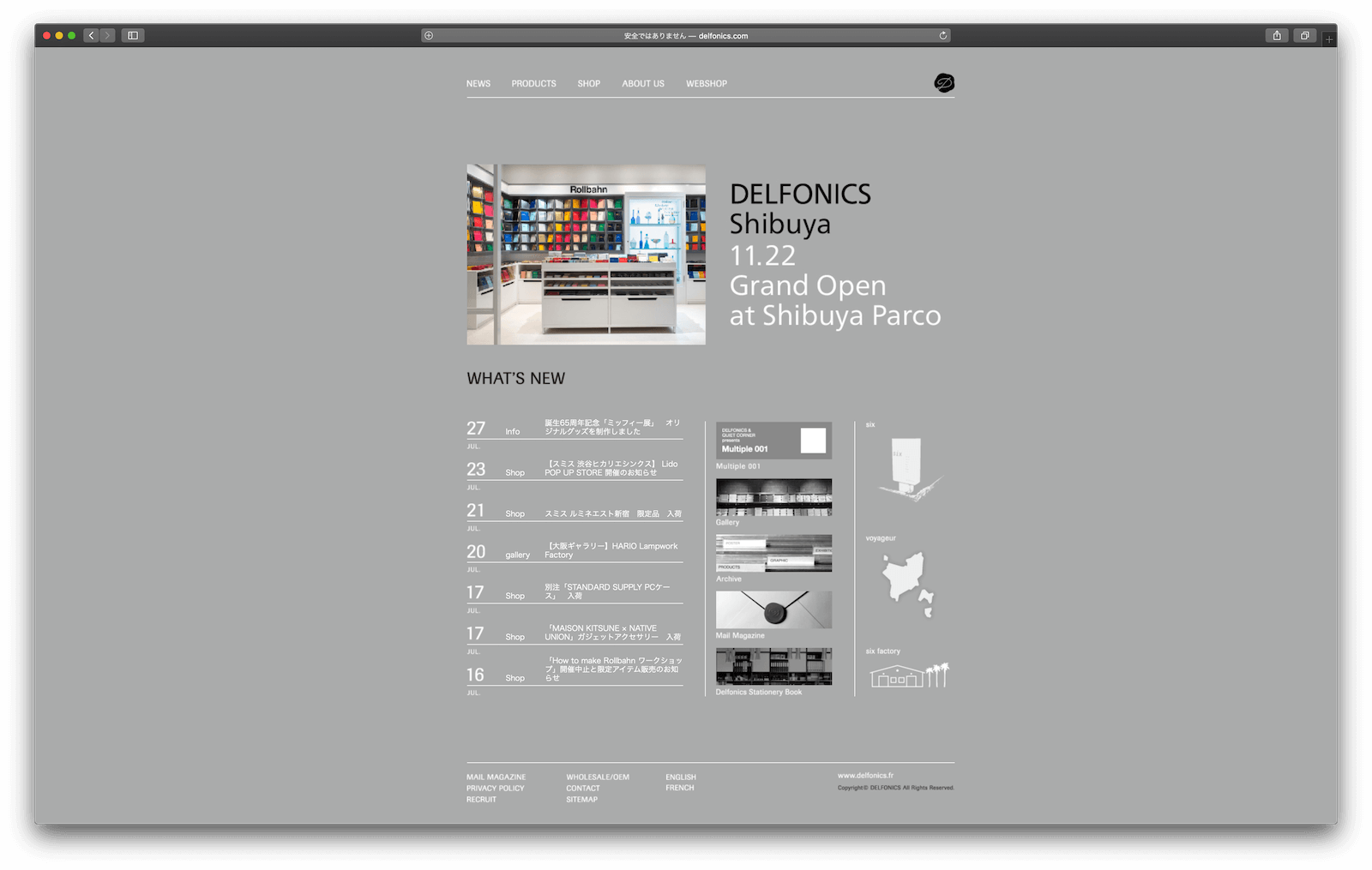The width and height of the screenshot is (1372, 870).
Task: Go back with the browser back arrow
Action: [92, 36]
